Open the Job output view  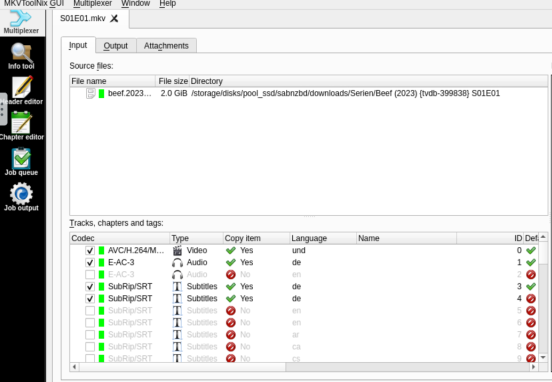(x=21, y=197)
